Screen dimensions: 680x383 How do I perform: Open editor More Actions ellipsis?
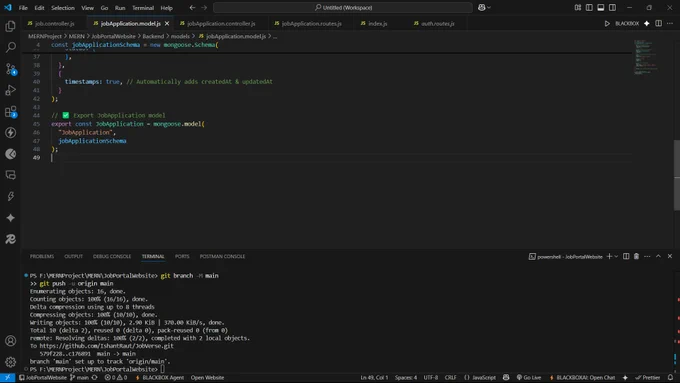click(x=670, y=23)
